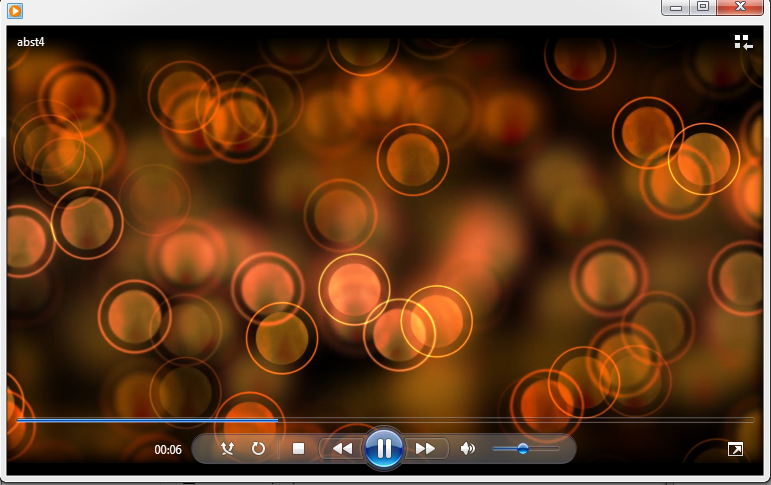Click the volume slider handle
Image resolution: width=771 pixels, height=485 pixels.
pos(523,449)
